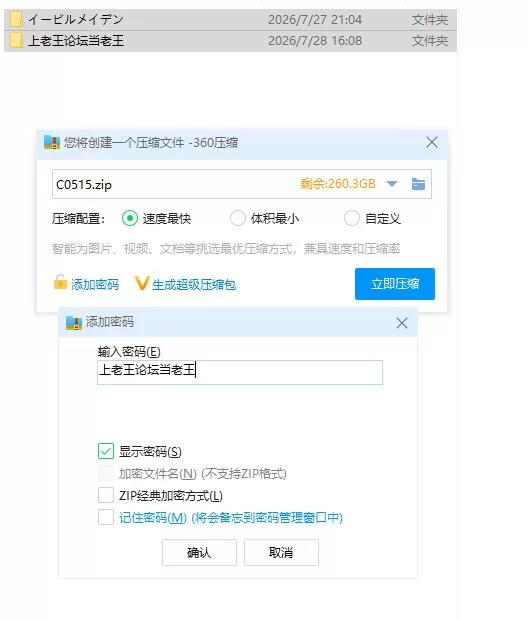Click the date 2026/7/27 21:04
The image size is (528, 620).
click(315, 20)
